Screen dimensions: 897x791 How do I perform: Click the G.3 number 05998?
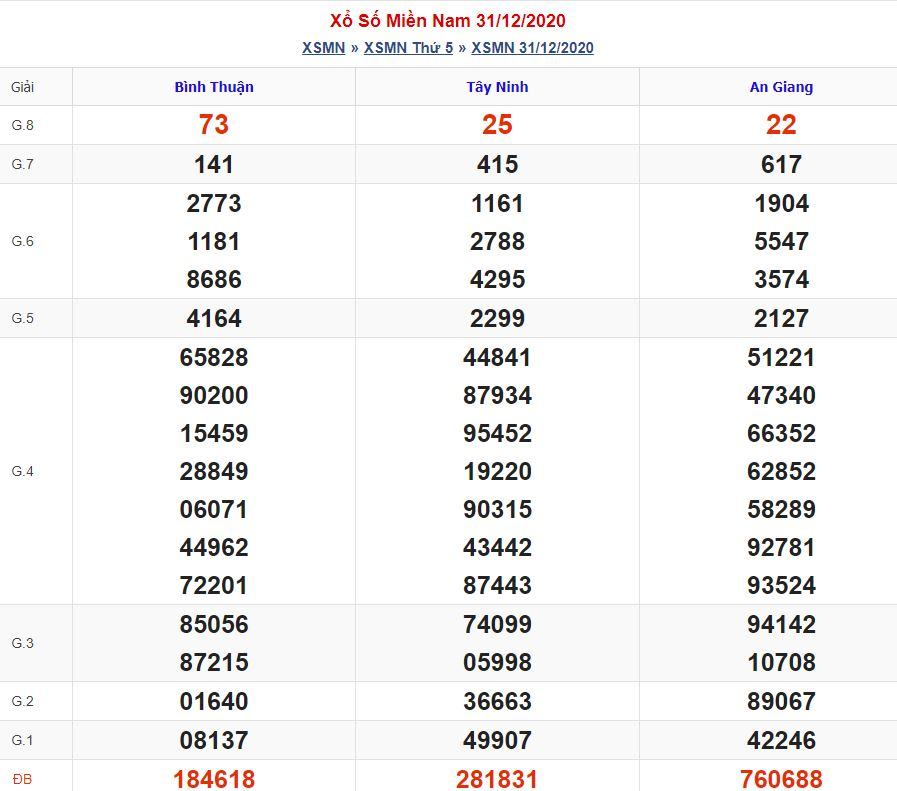(x=497, y=662)
